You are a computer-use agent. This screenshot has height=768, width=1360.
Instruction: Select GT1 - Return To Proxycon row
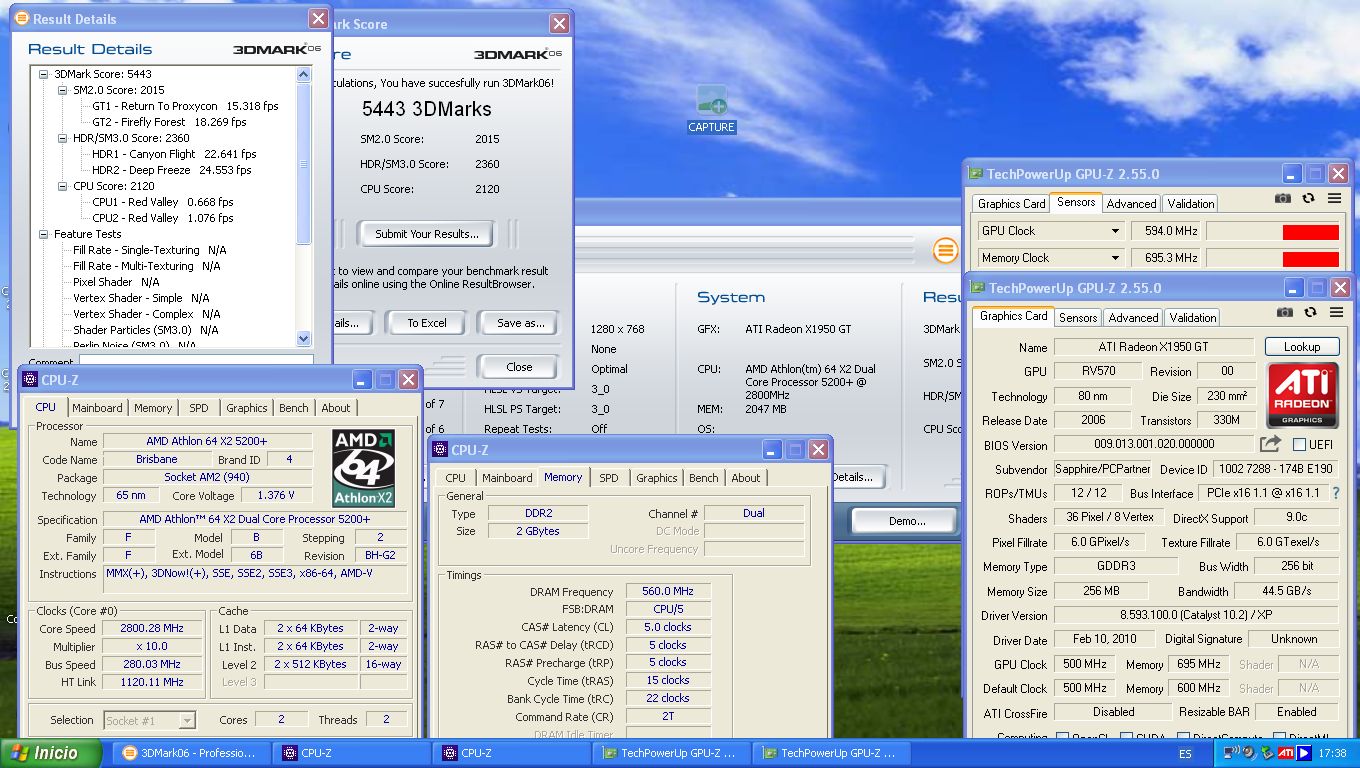coord(185,106)
